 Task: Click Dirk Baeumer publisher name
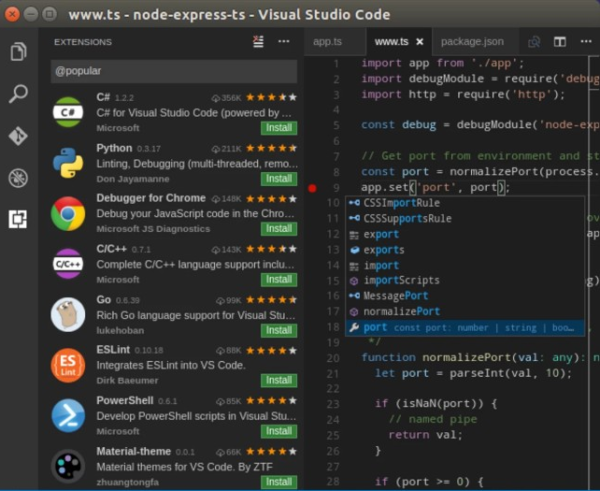[127, 380]
